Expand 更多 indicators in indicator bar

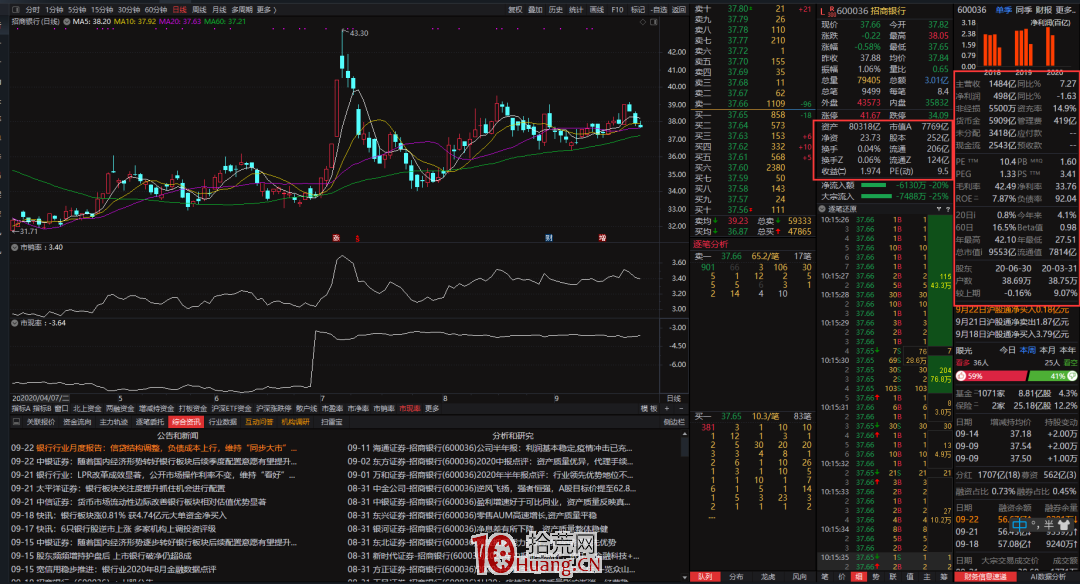432,408
